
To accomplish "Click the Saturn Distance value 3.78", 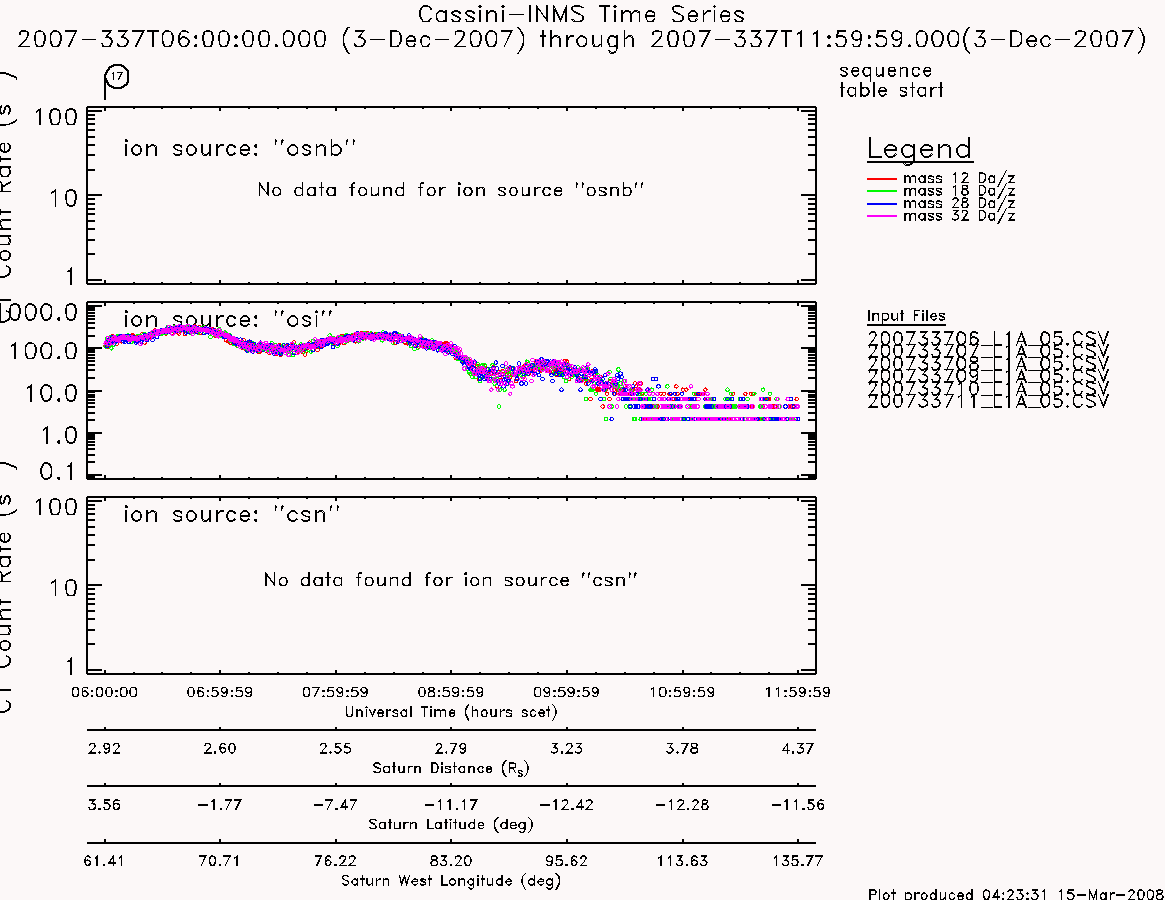I will 682,748.
